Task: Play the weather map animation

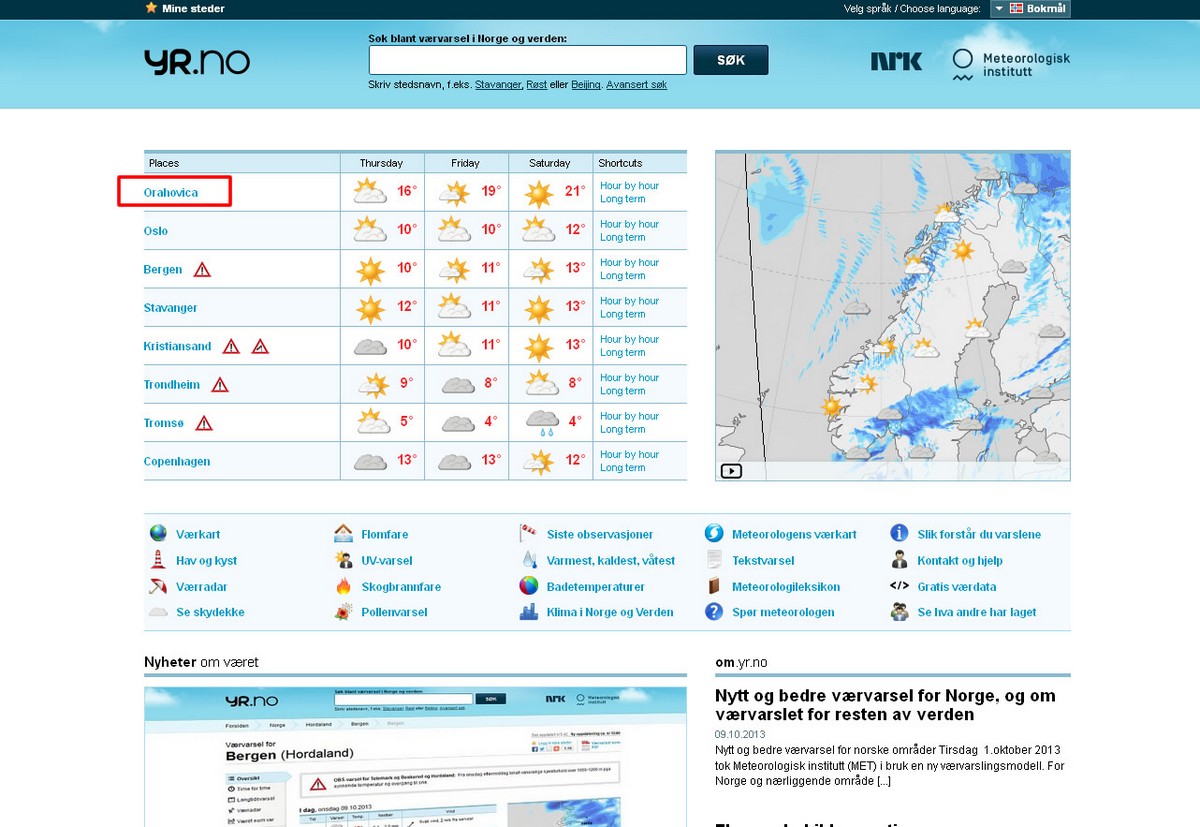Action: [731, 471]
